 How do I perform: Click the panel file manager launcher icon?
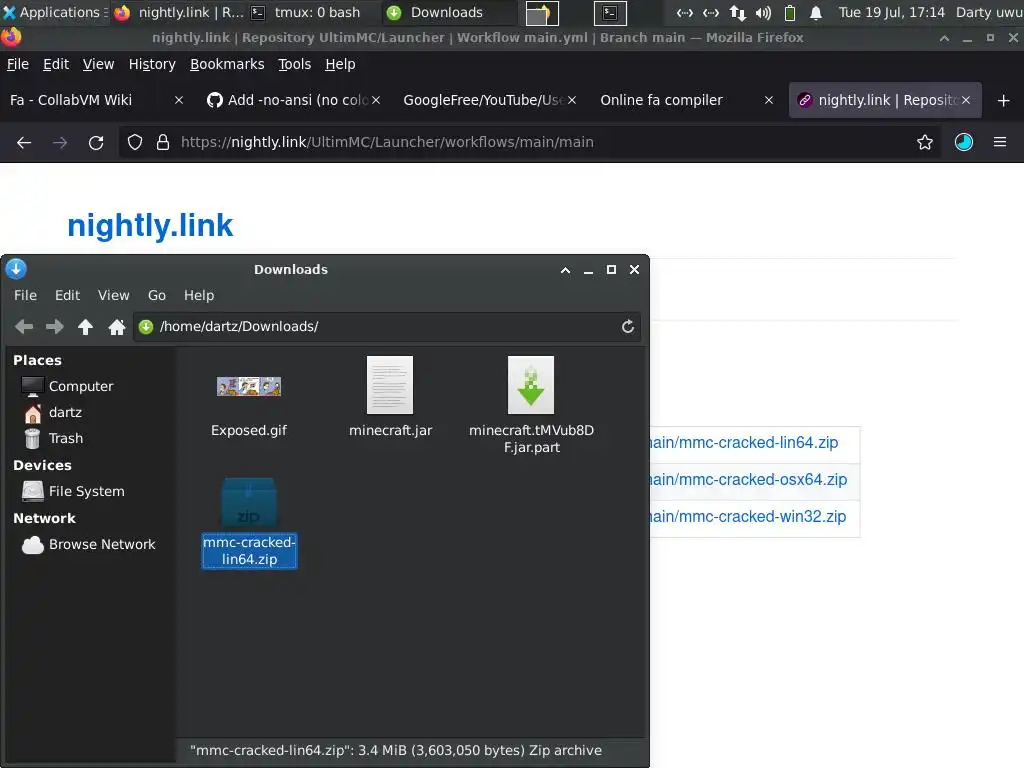coord(542,12)
